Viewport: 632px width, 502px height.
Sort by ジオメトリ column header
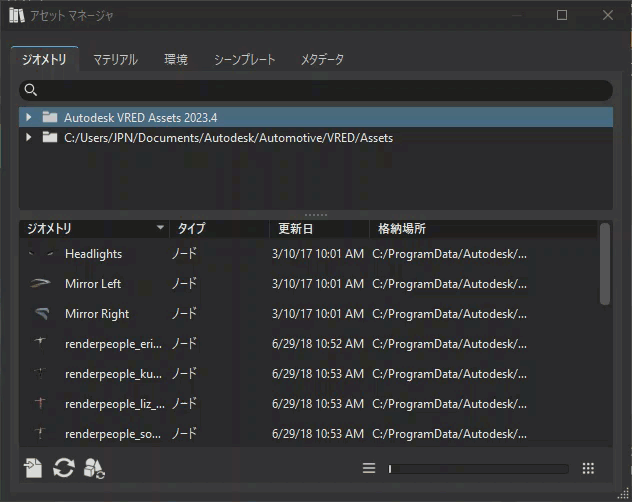click(94, 229)
